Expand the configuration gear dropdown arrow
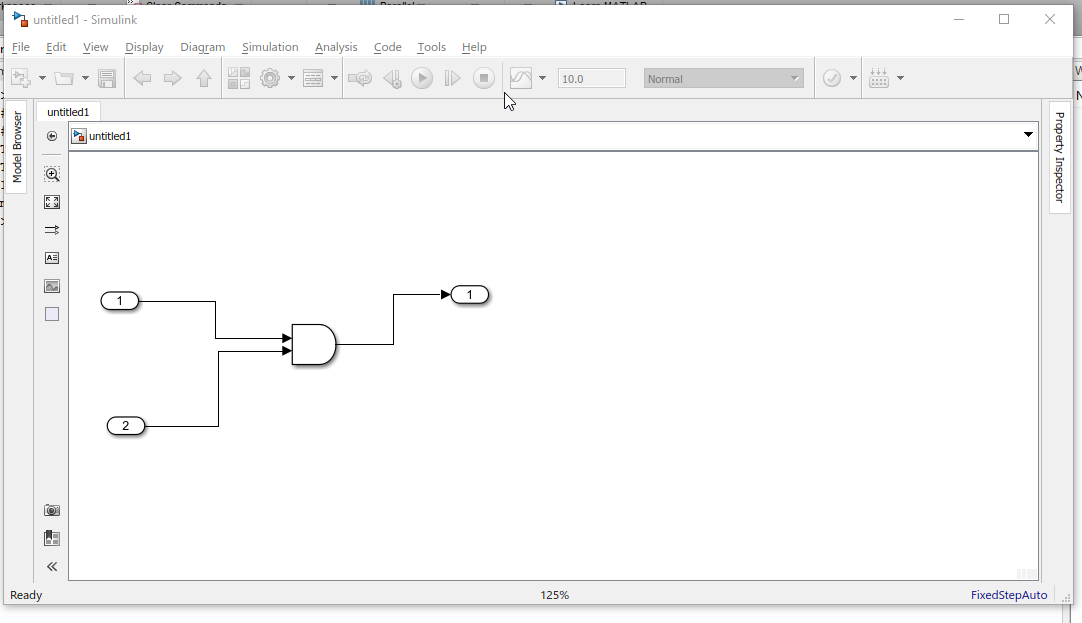1082x623 pixels. pos(291,78)
